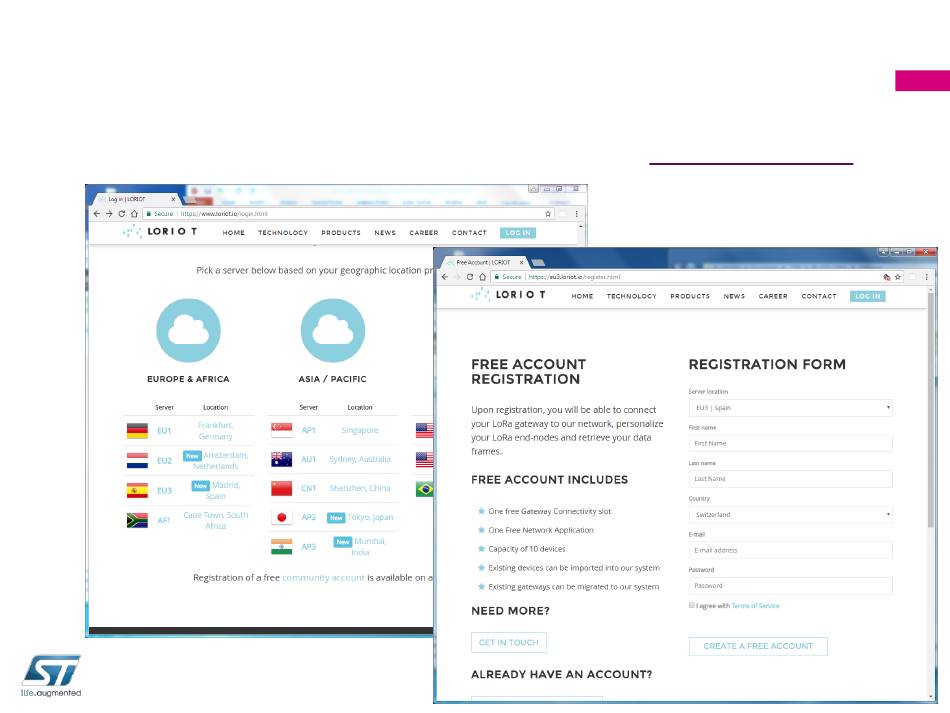Click the Asia / Pacific cloud icon
Image resolution: width=950 pixels, height=713 pixels.
coord(333,330)
